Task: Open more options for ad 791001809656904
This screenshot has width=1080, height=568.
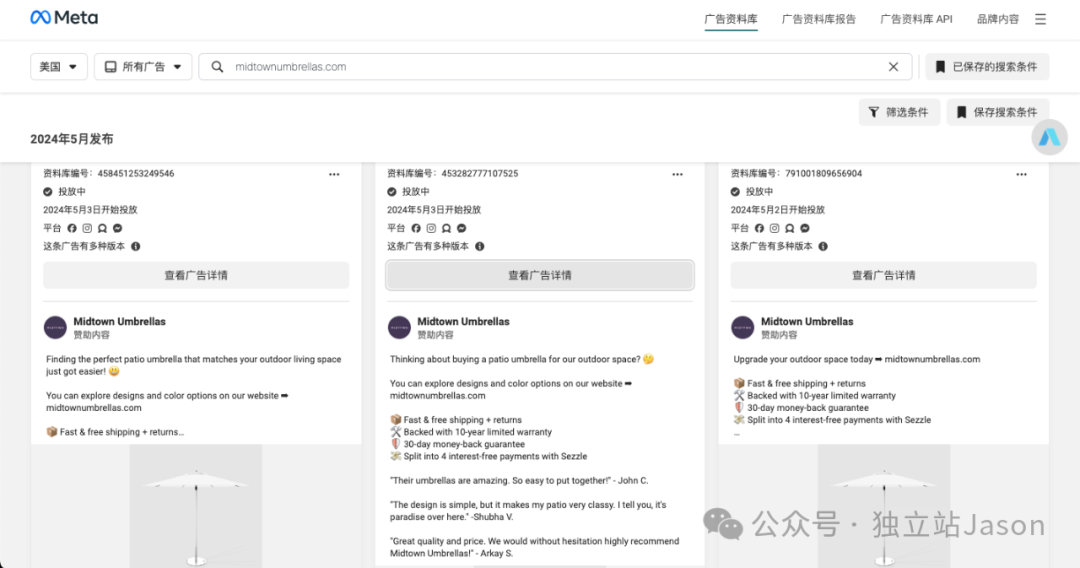Action: tap(1021, 174)
